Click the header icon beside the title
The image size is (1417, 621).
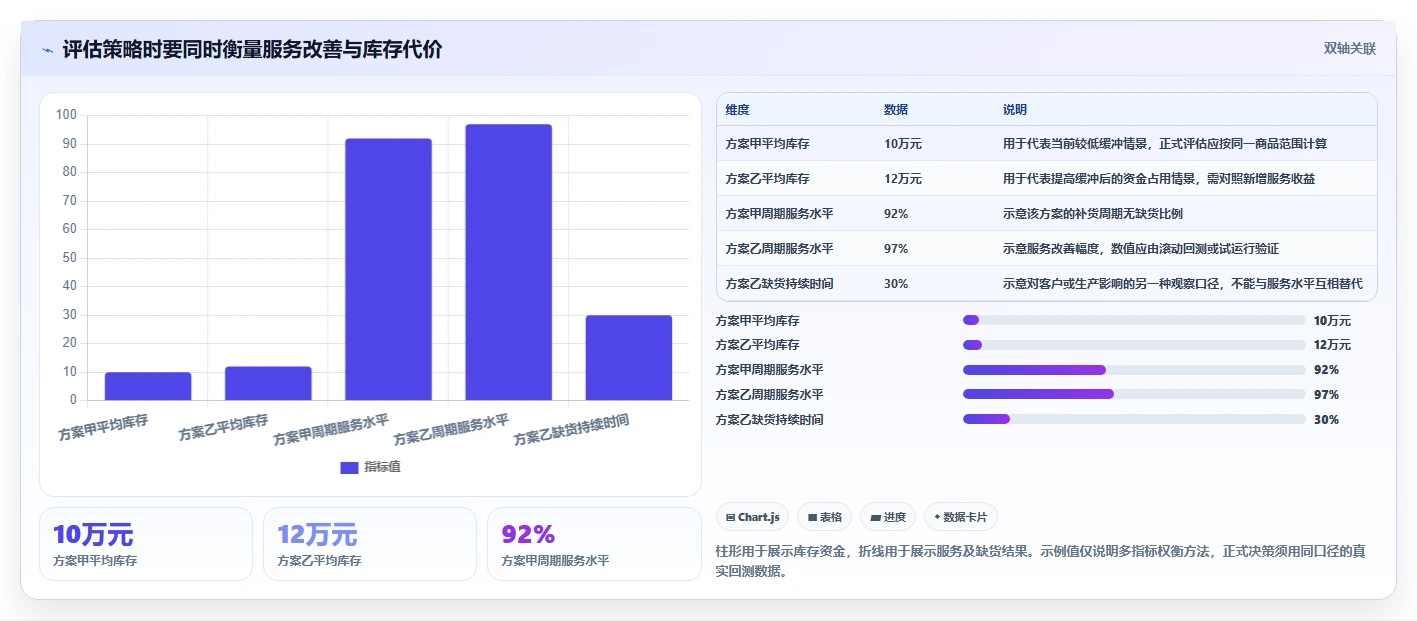click(x=47, y=50)
